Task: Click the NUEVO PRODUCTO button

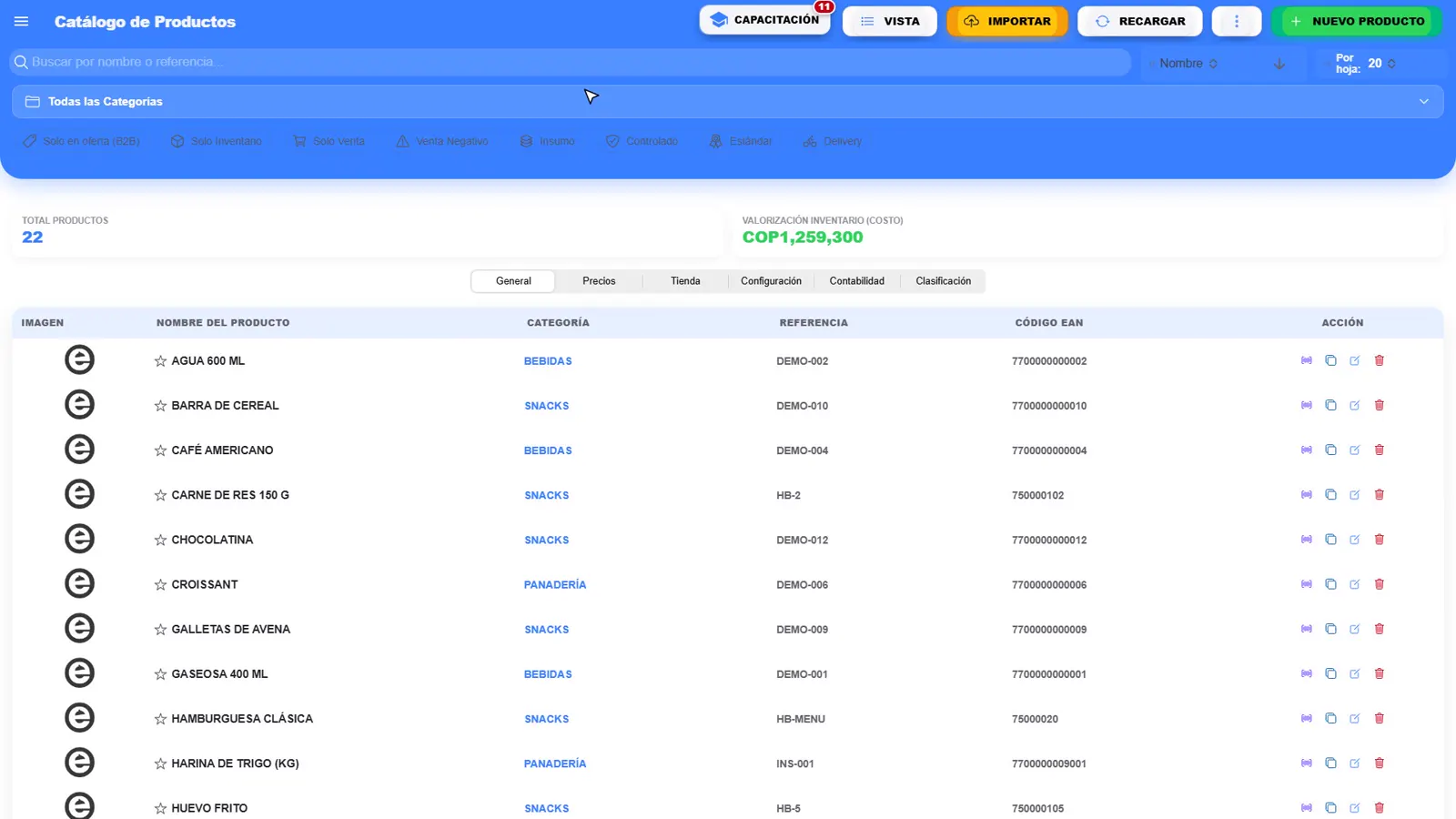Action: click(1357, 21)
